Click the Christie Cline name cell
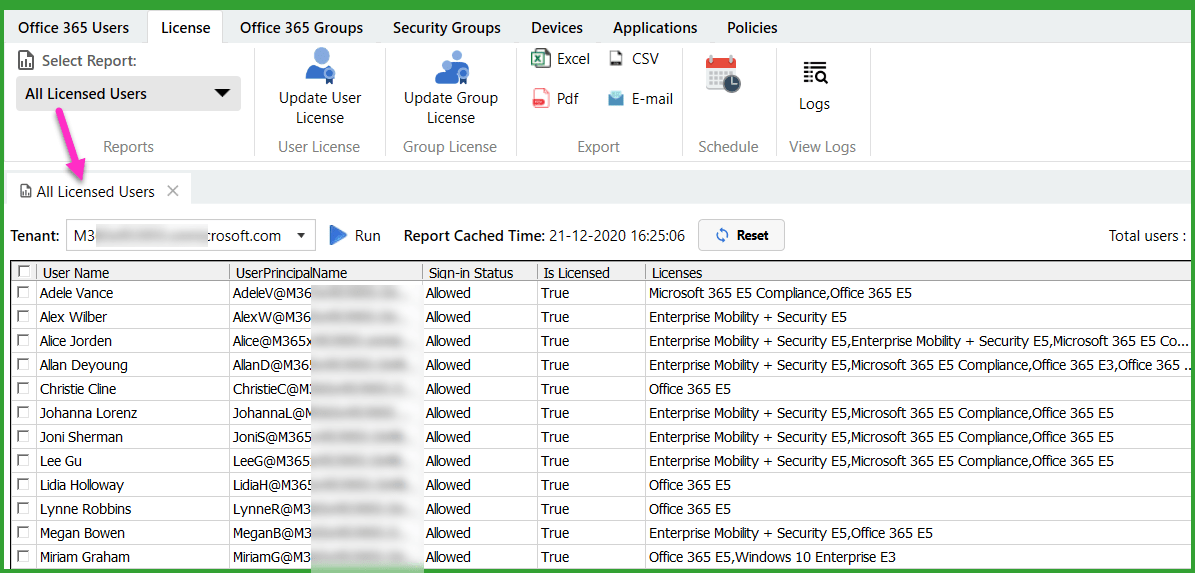 click(x=133, y=389)
